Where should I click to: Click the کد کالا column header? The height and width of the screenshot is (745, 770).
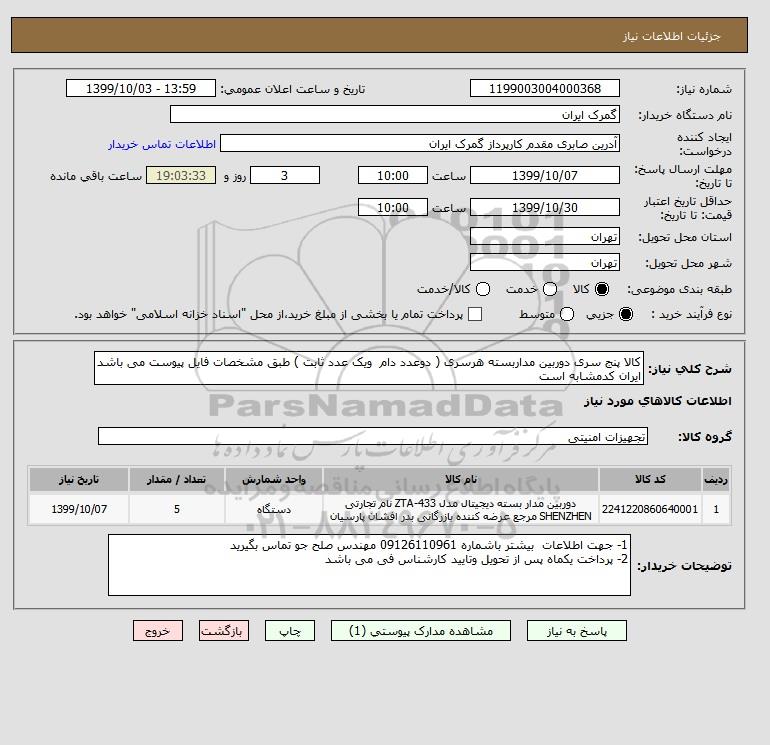pyautogui.click(x=650, y=479)
